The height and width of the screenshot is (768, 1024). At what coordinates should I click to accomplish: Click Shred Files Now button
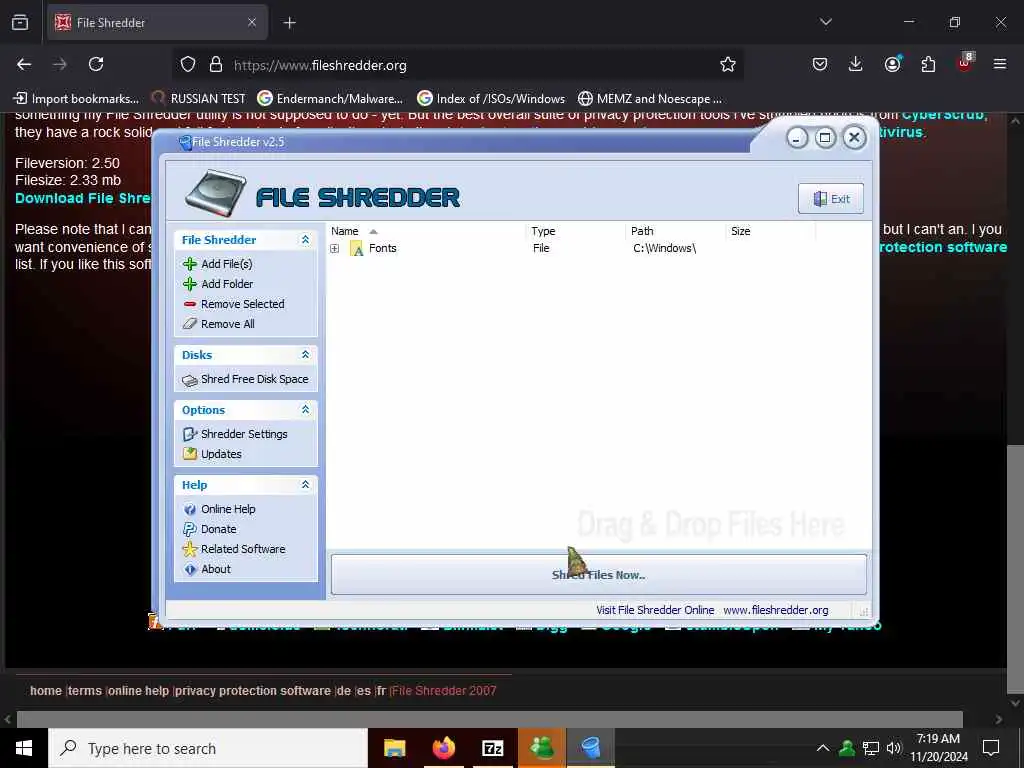599,575
